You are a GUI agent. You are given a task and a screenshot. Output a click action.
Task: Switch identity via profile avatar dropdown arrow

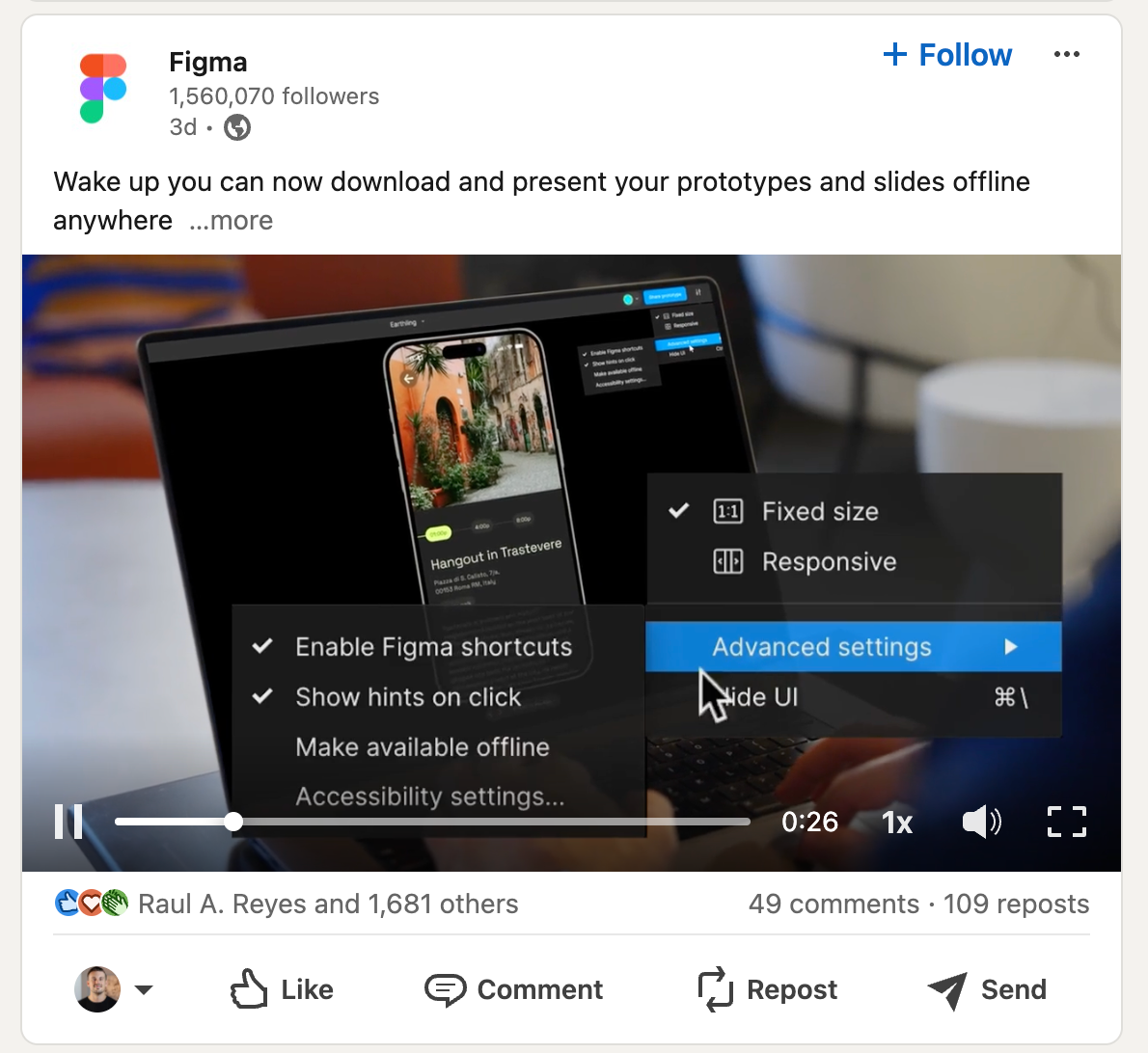[145, 990]
